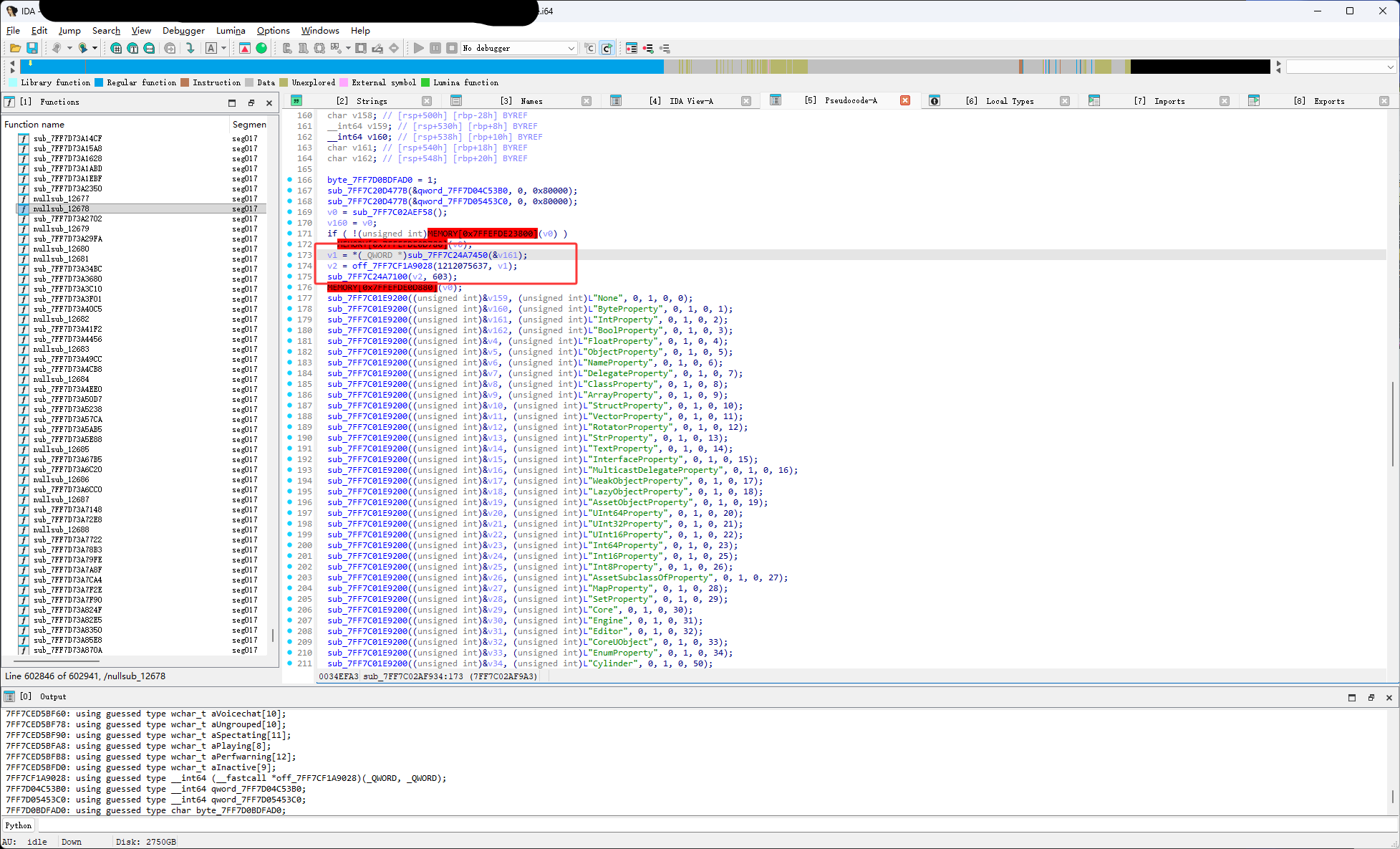Click the text search 'T' toolbar icon
The image size is (1400, 849).
[132, 48]
